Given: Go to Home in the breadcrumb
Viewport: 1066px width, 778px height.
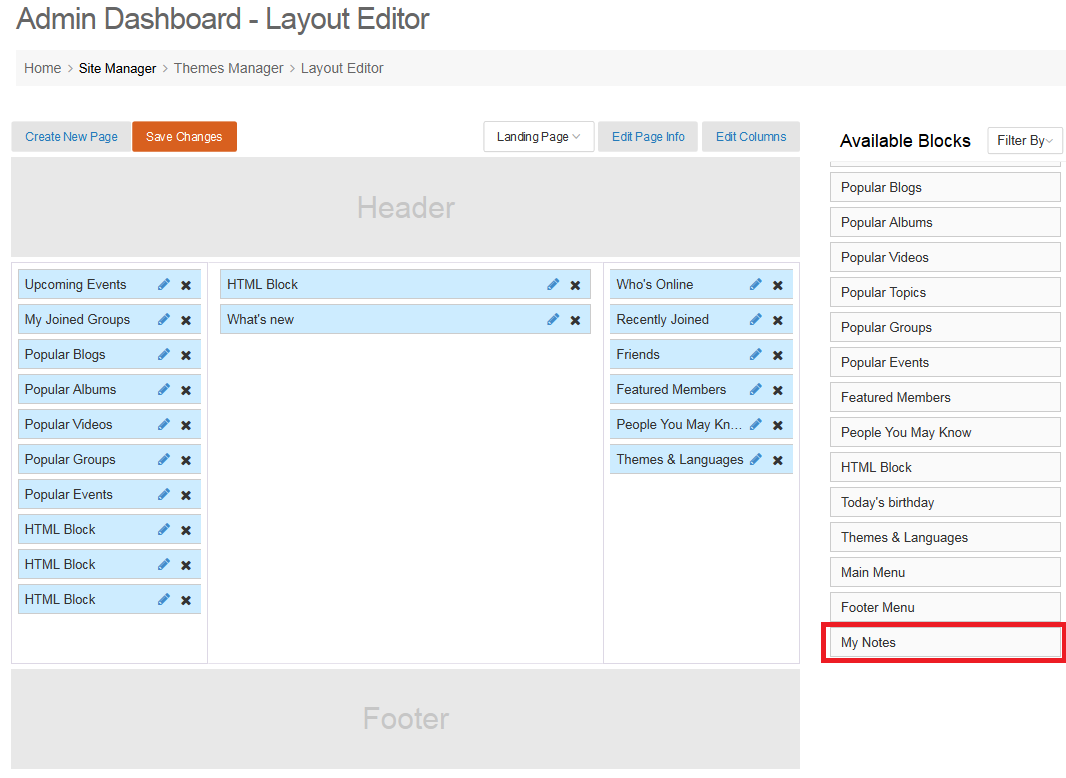Looking at the screenshot, I should [x=43, y=68].
